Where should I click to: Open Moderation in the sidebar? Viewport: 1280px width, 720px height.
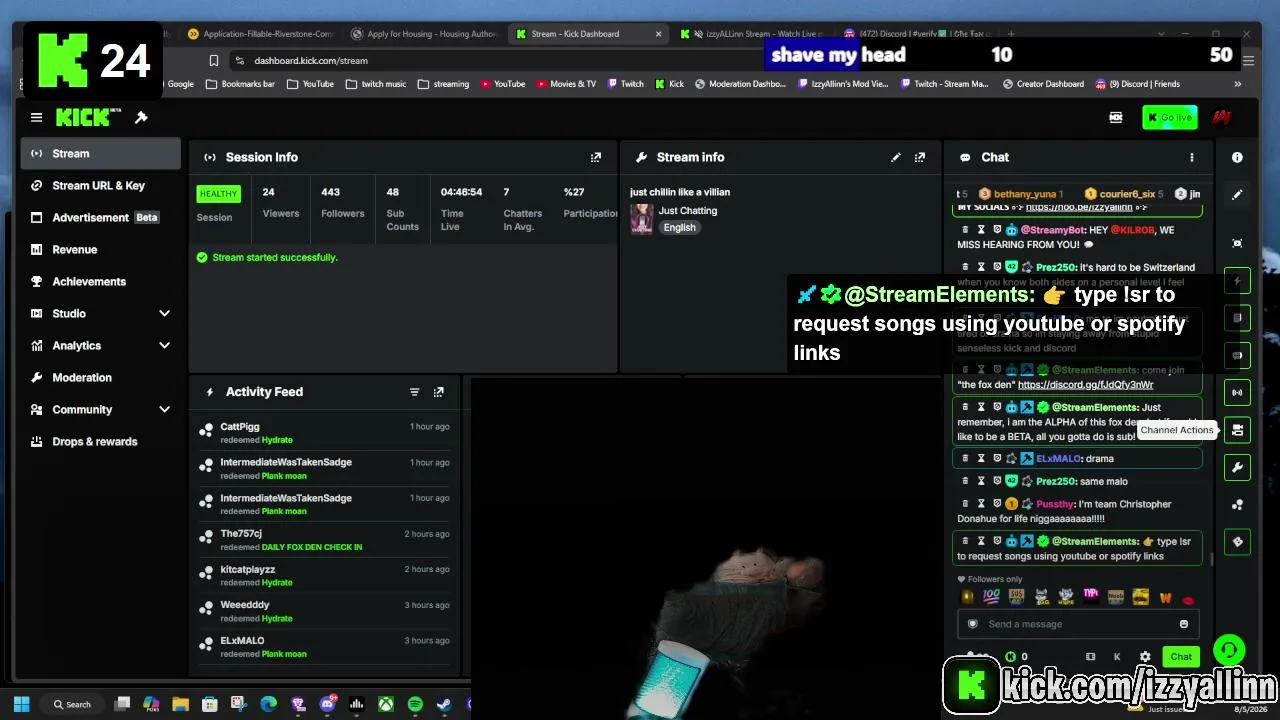[x=101, y=377]
